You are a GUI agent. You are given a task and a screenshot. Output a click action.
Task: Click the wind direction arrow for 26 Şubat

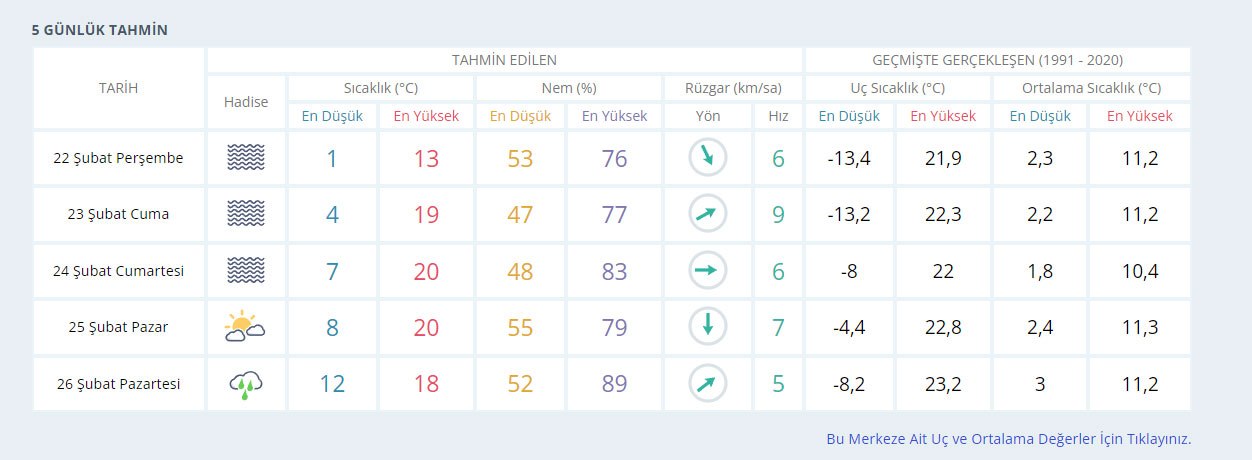pyautogui.click(x=707, y=383)
